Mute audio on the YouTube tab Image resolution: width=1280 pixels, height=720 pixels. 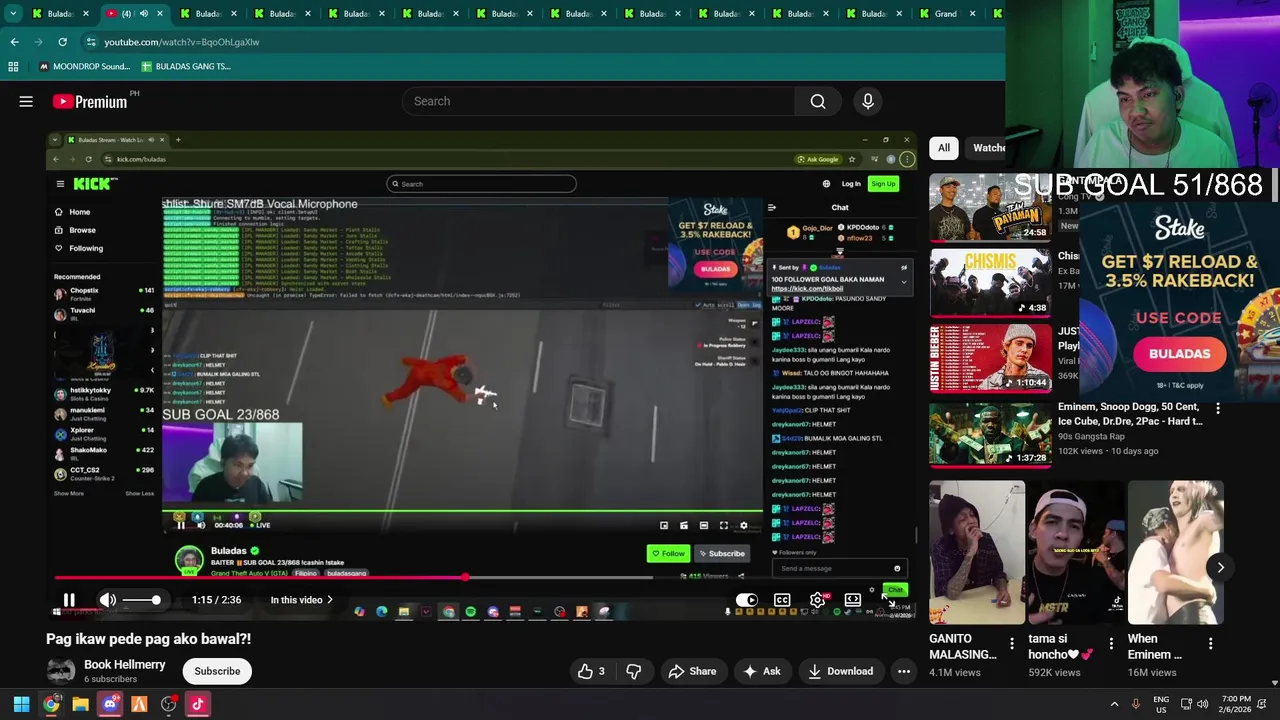(x=143, y=14)
